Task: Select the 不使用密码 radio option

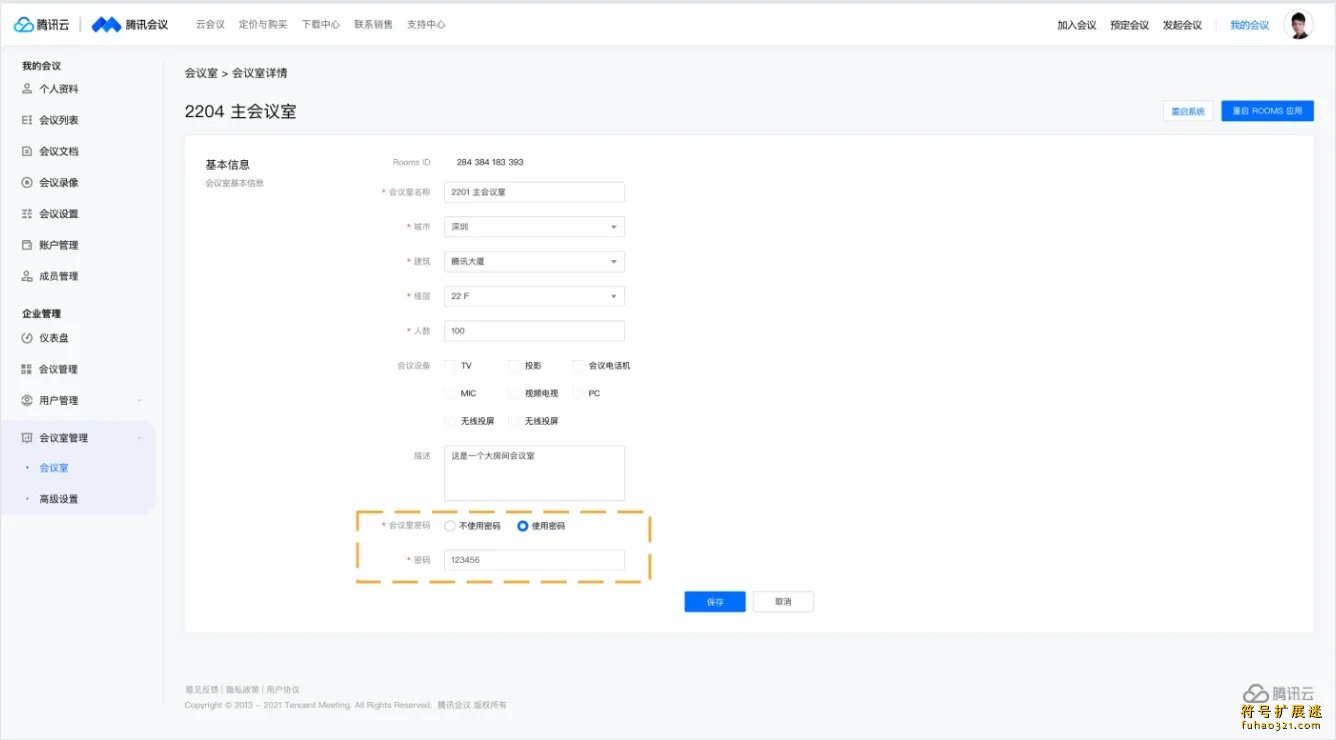Action: click(x=450, y=526)
